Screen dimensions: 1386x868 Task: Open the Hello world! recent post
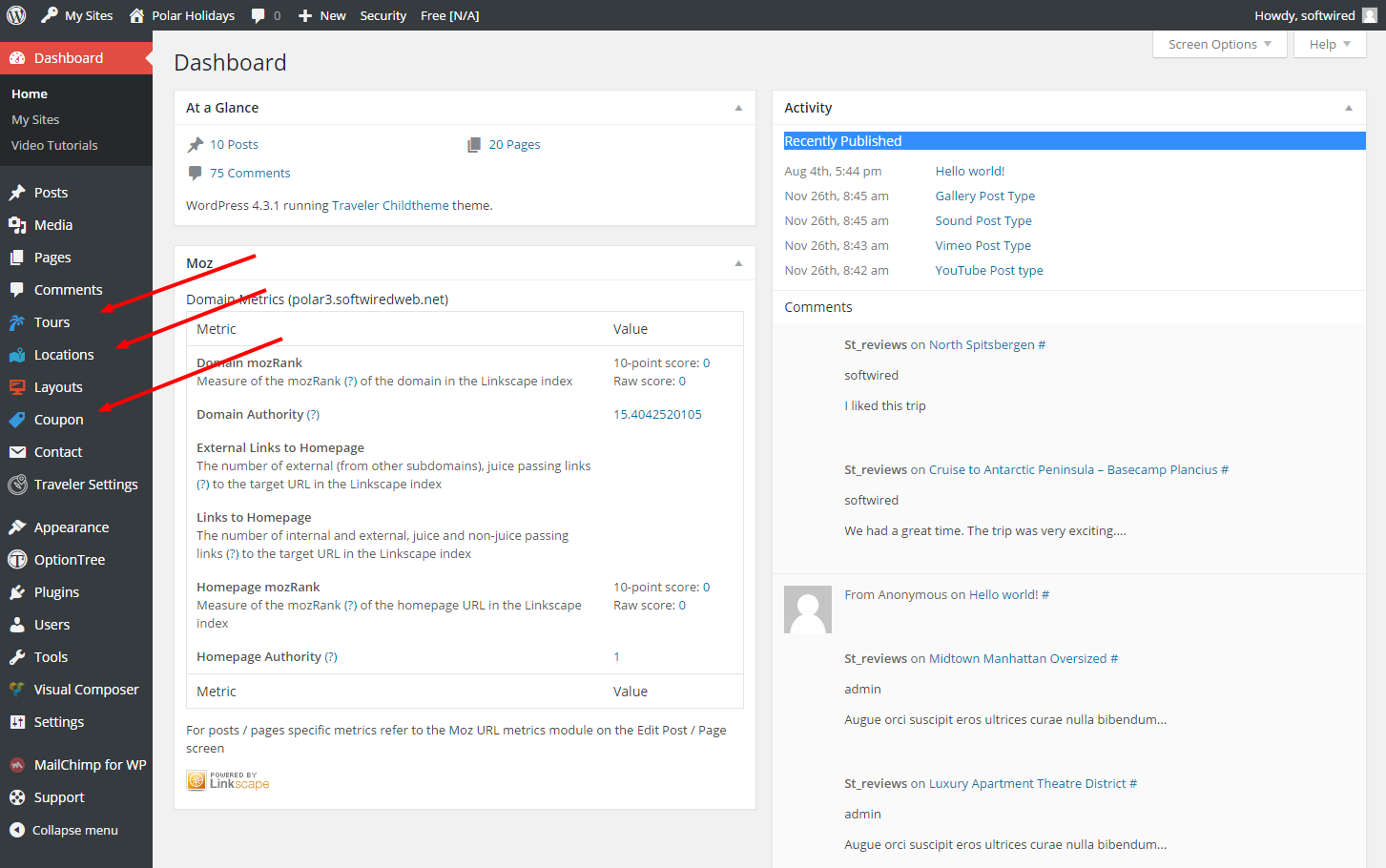tap(970, 171)
